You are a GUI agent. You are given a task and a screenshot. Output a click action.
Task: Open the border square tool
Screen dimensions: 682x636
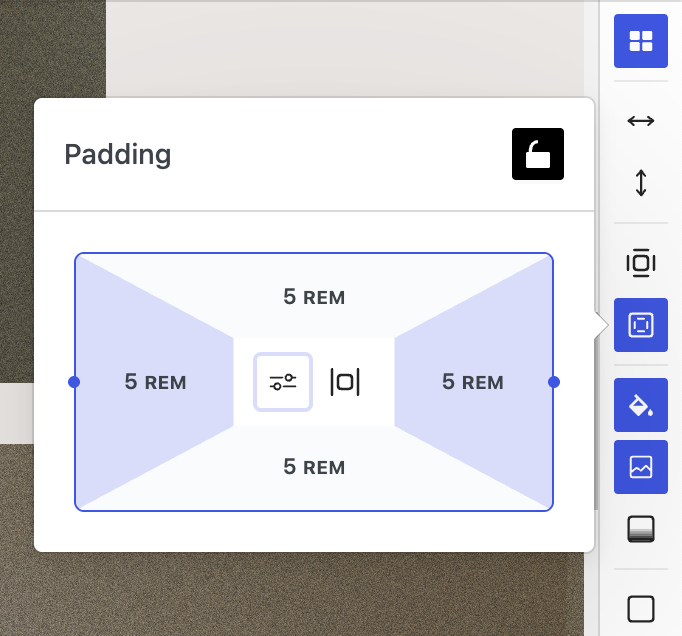[641, 609]
